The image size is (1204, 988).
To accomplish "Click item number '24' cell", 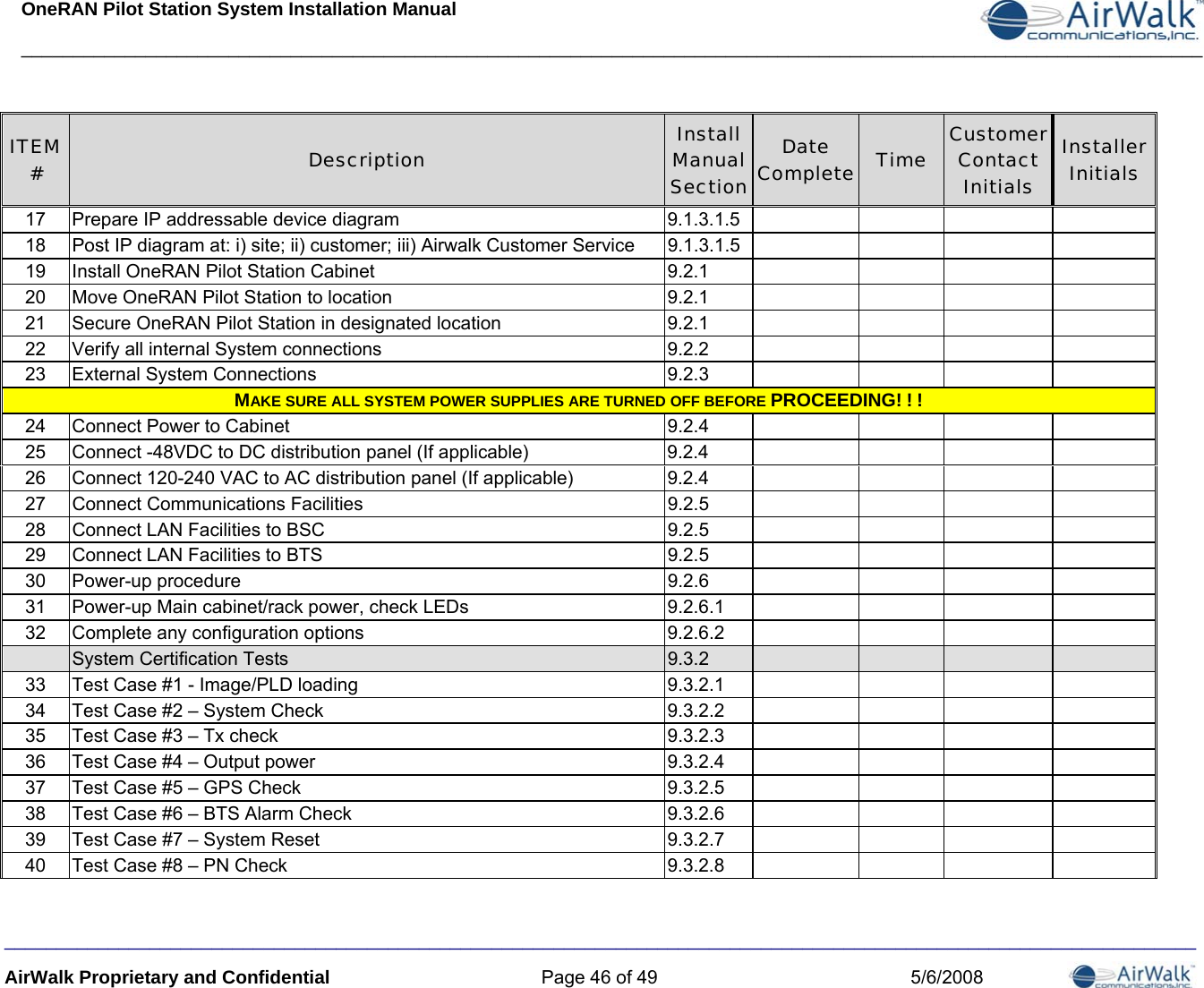I will point(35,426).
